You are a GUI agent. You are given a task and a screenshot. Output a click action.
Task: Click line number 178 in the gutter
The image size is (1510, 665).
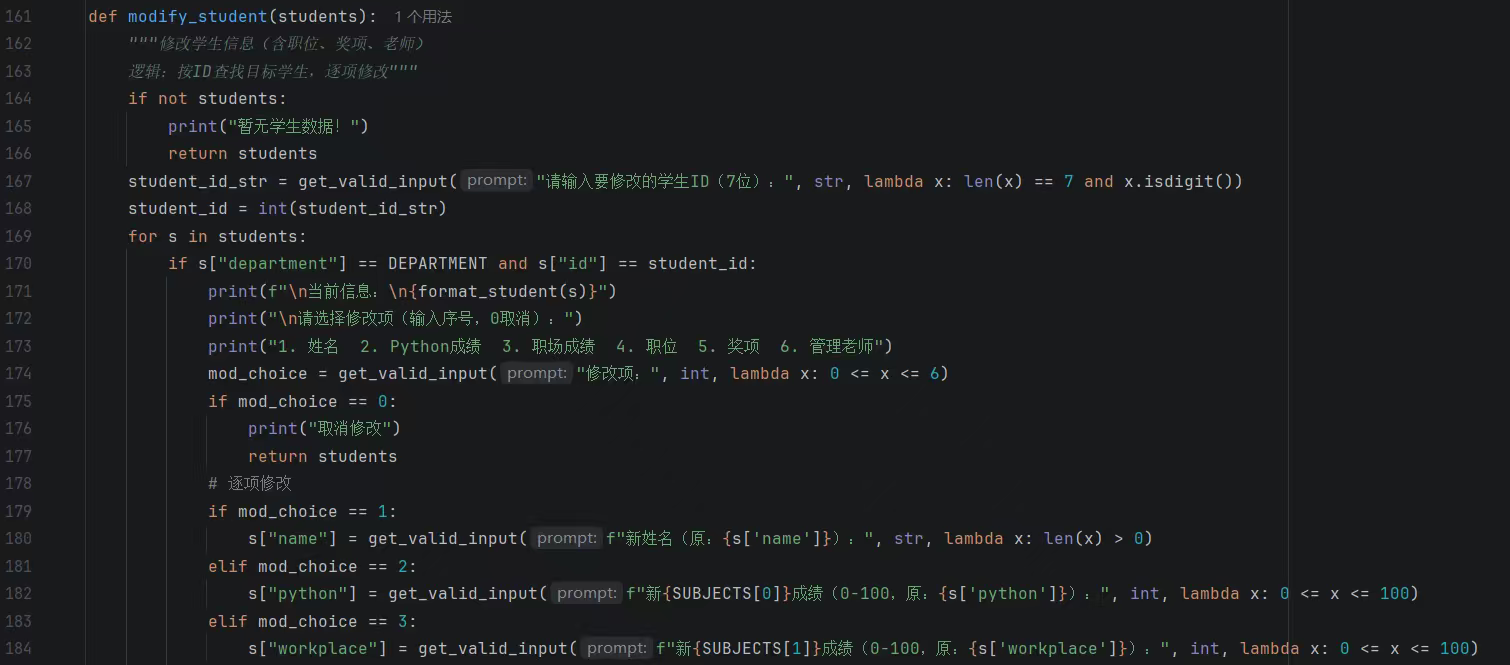pyautogui.click(x=18, y=484)
